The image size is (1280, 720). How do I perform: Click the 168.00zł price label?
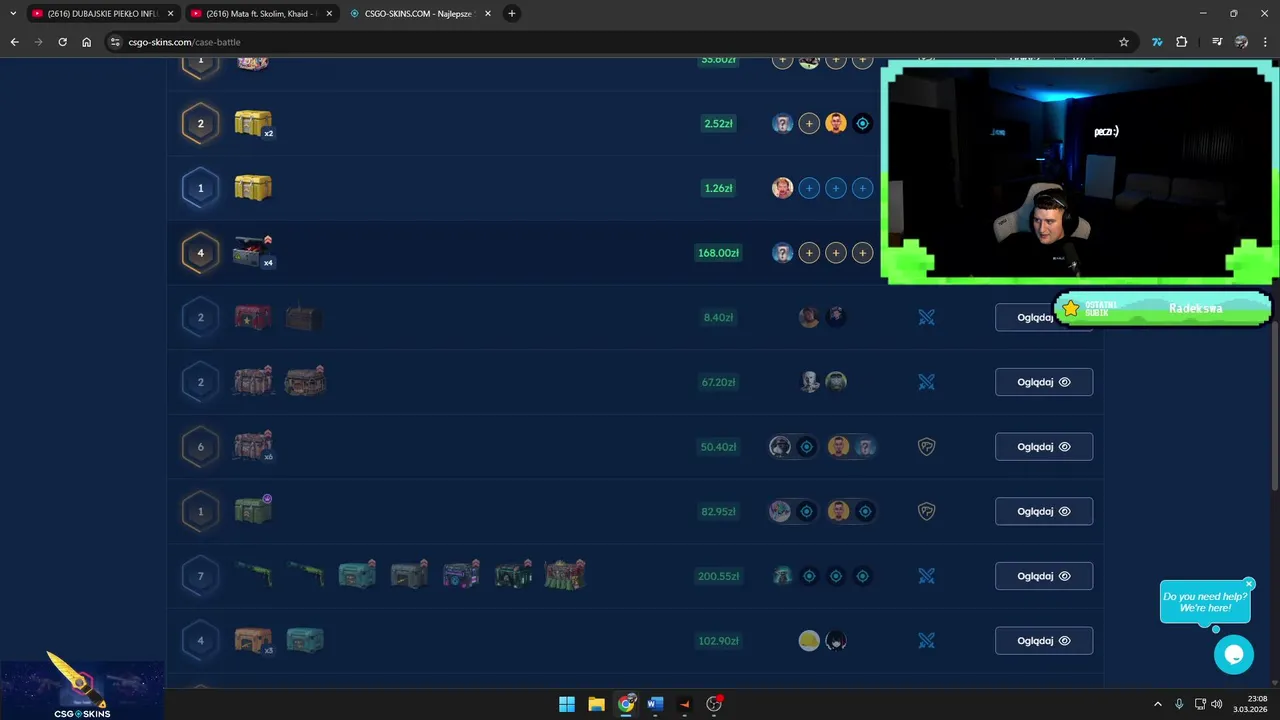(718, 253)
